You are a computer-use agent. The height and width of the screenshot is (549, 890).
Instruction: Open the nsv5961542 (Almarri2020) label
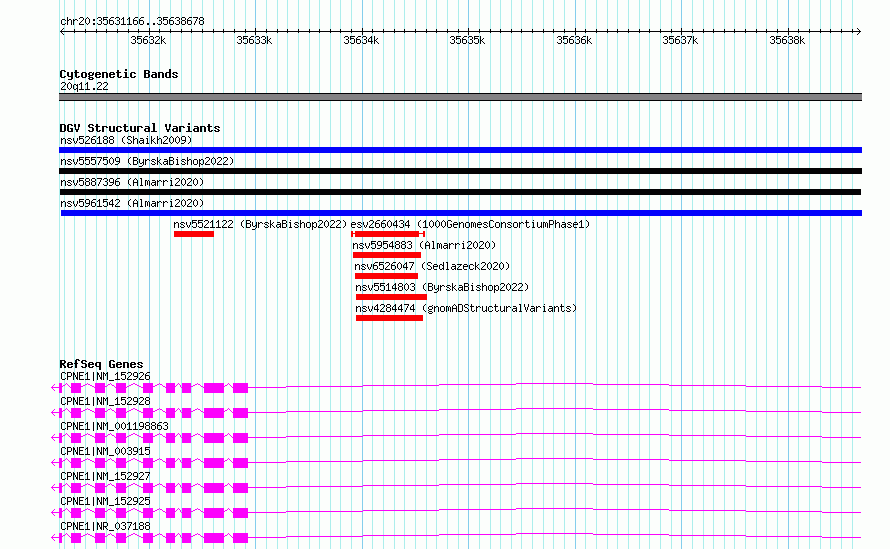pos(132,203)
